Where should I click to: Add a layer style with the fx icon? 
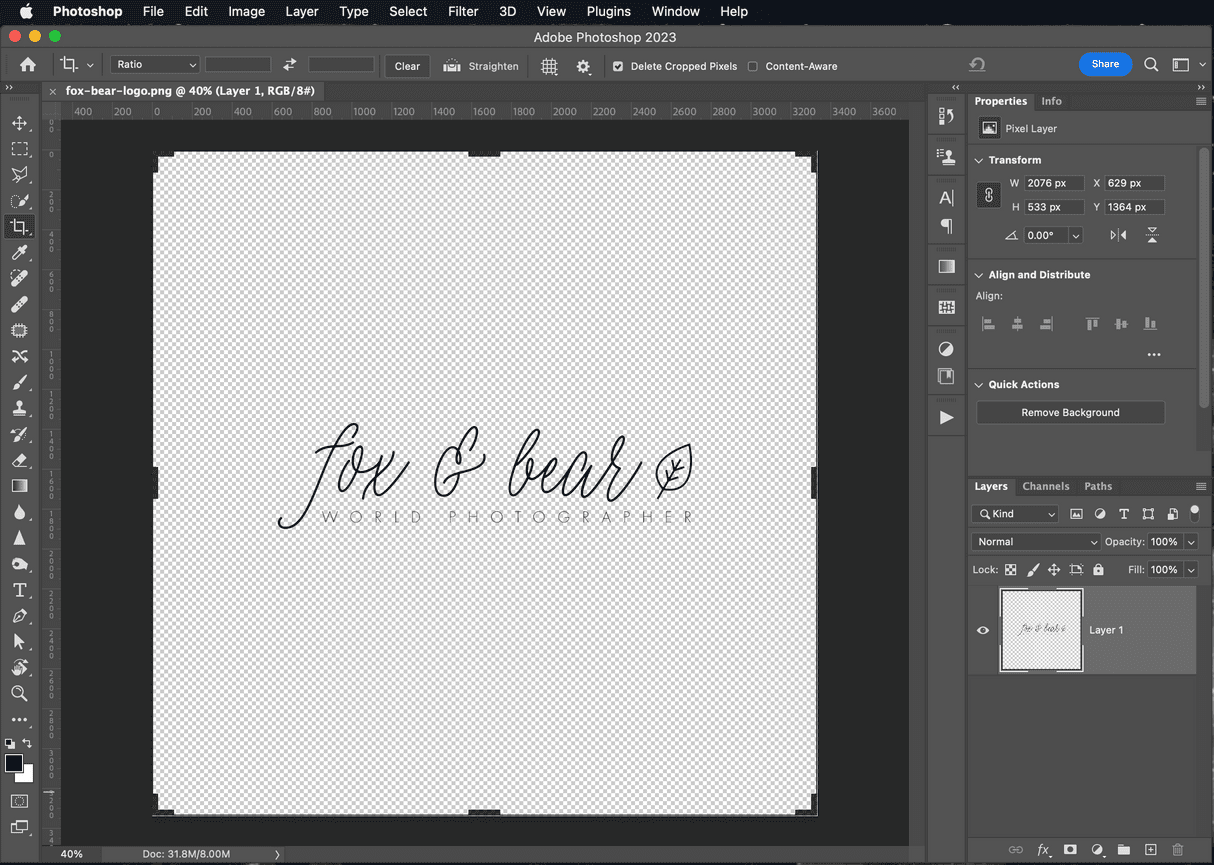[1043, 850]
